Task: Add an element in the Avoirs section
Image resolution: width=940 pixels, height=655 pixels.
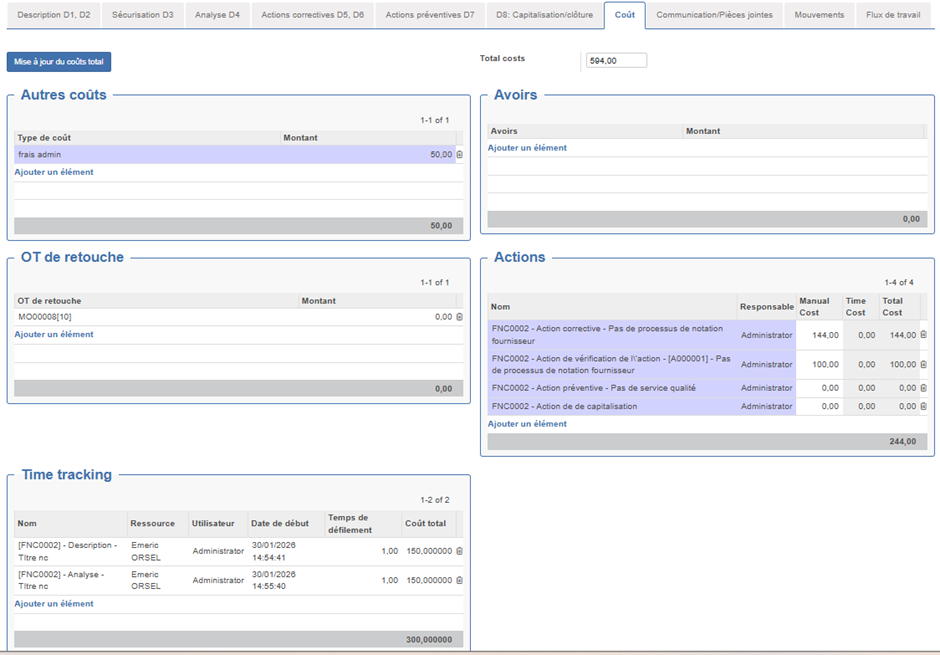Action: point(527,148)
